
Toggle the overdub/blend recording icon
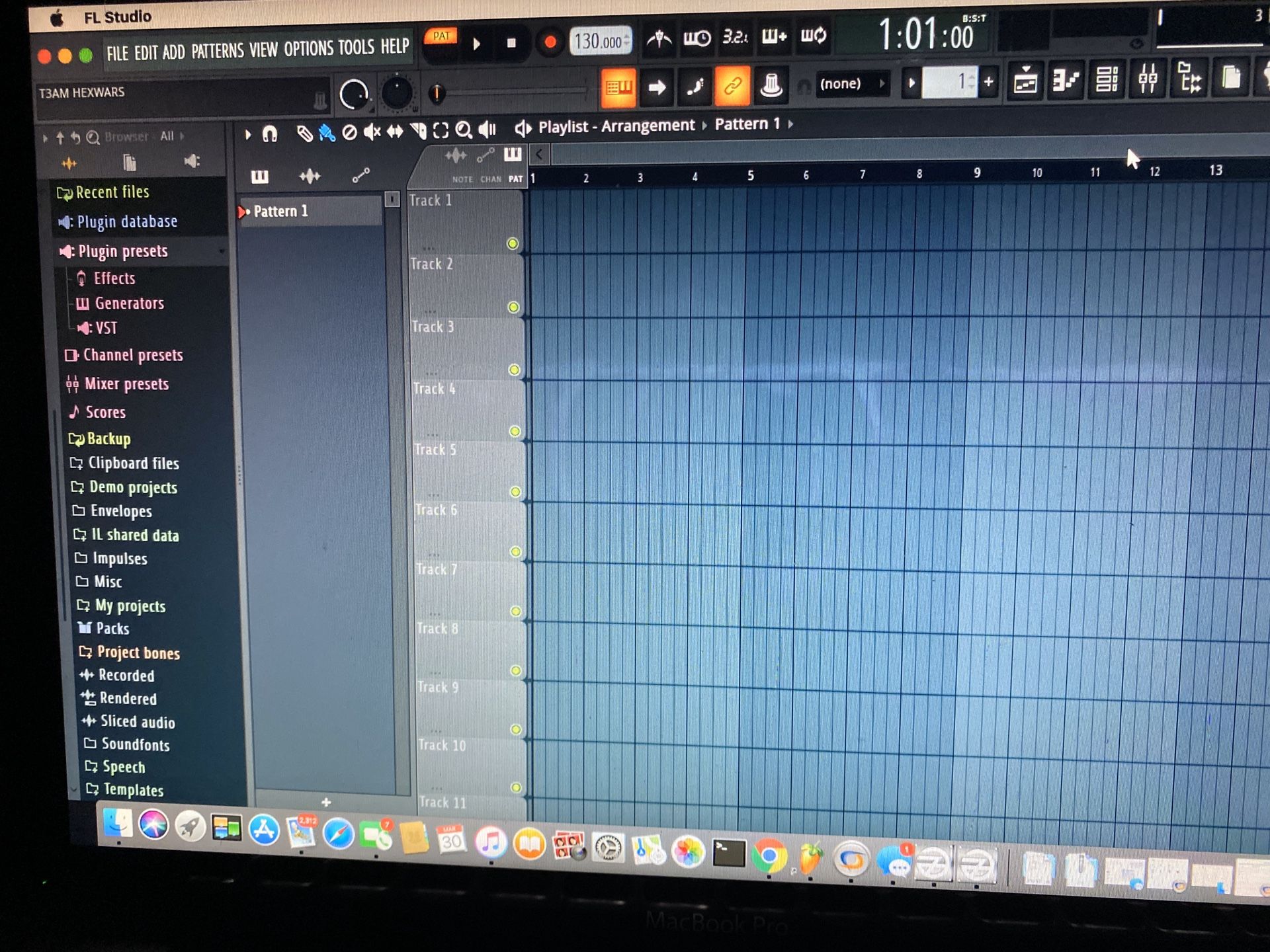coord(774,36)
